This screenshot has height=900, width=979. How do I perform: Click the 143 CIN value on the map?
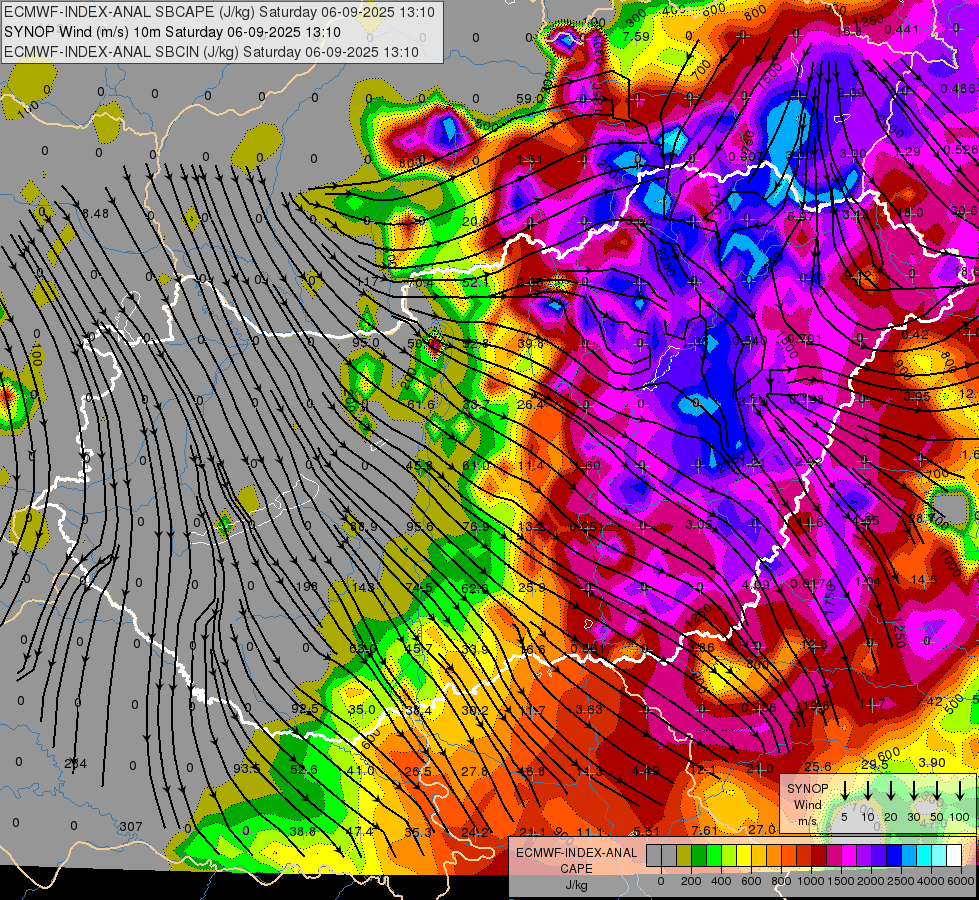pyautogui.click(x=363, y=586)
